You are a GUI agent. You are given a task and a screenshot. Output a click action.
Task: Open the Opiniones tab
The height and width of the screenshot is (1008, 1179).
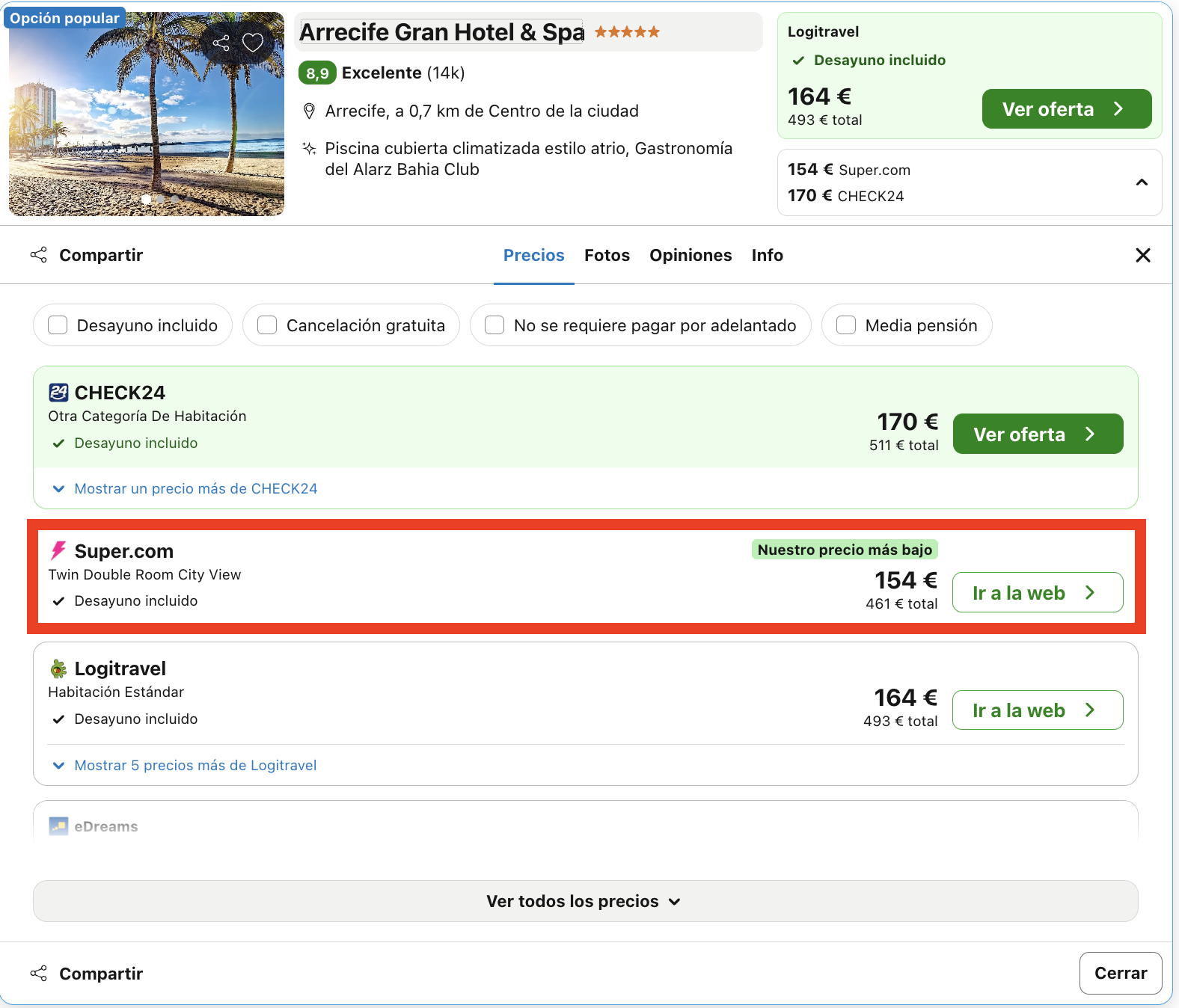point(690,255)
